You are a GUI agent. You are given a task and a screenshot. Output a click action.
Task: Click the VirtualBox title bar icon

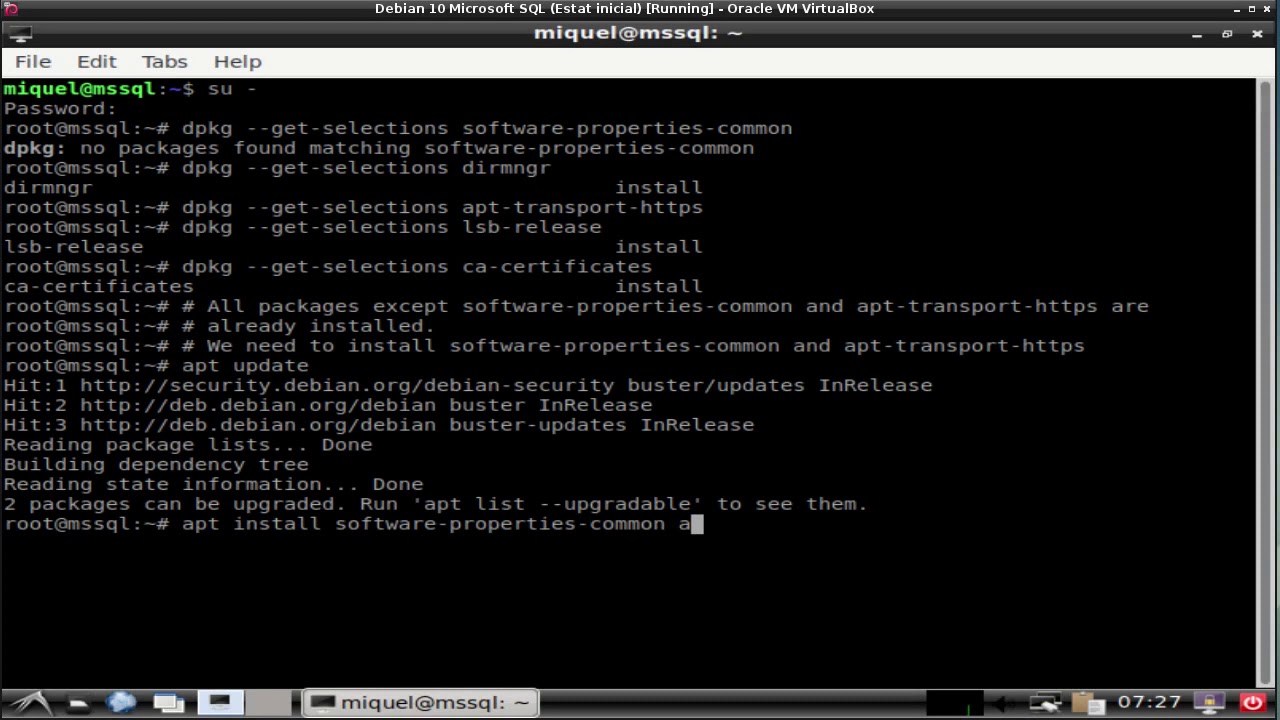(10, 9)
